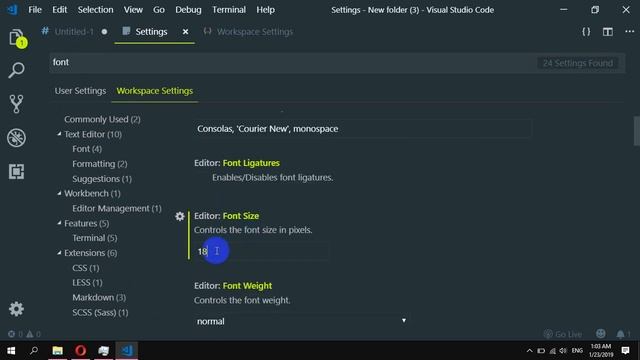This screenshot has height=360, width=640.
Task: Click the Windows taskbar search icon
Action: (34, 350)
